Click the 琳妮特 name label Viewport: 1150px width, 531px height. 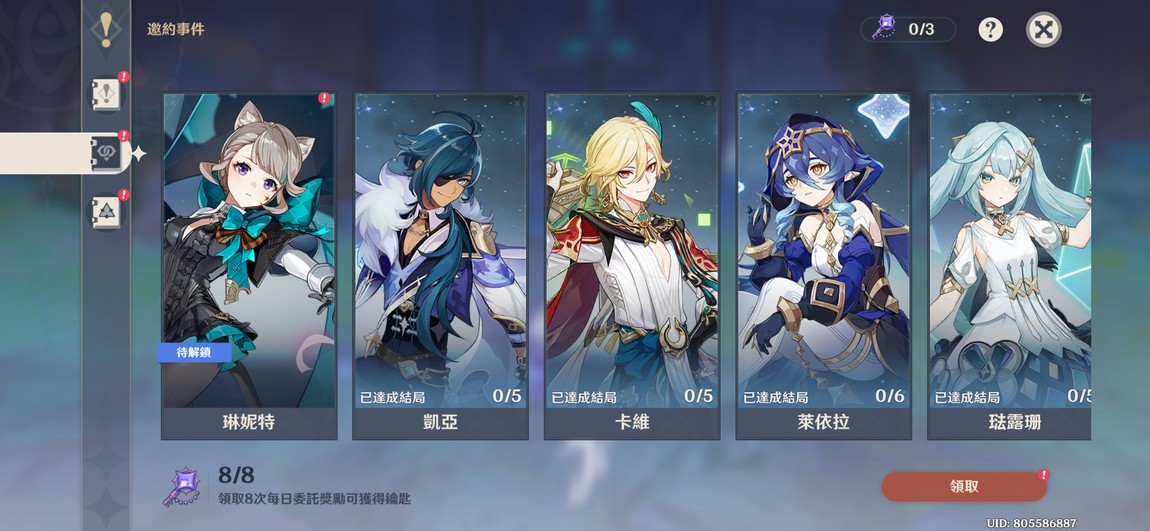tap(249, 423)
